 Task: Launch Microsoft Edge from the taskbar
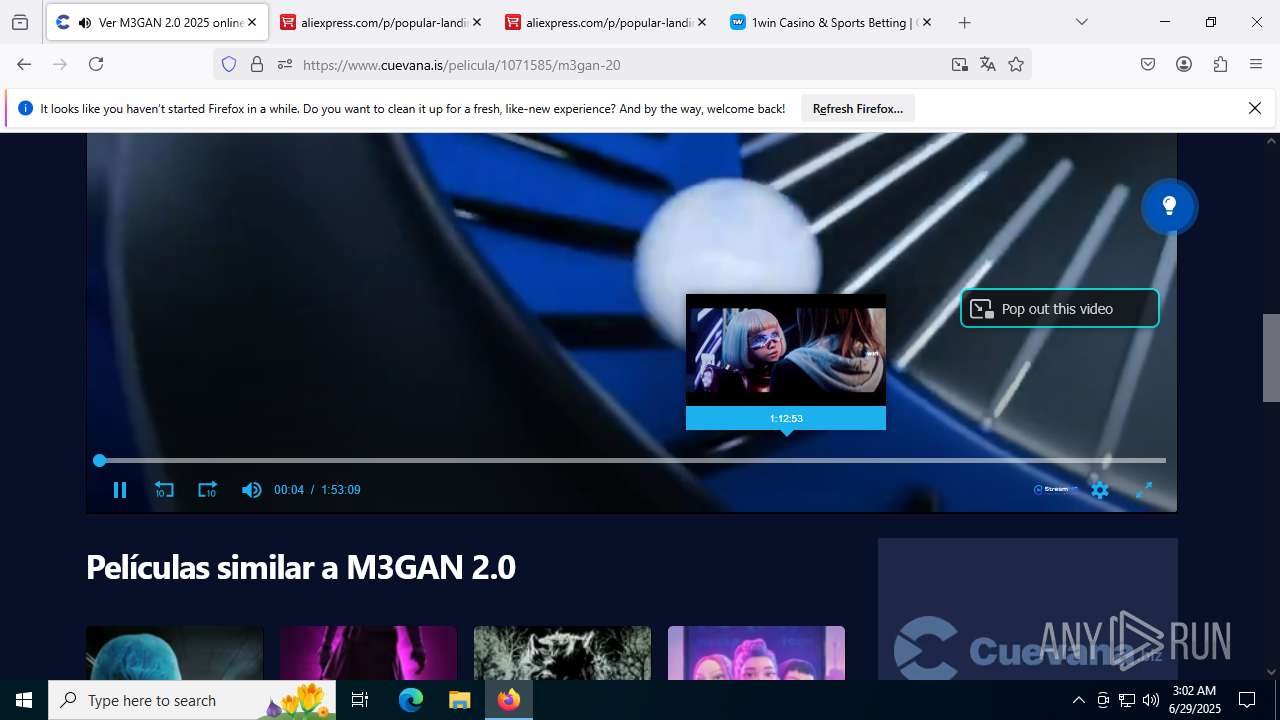coord(411,700)
